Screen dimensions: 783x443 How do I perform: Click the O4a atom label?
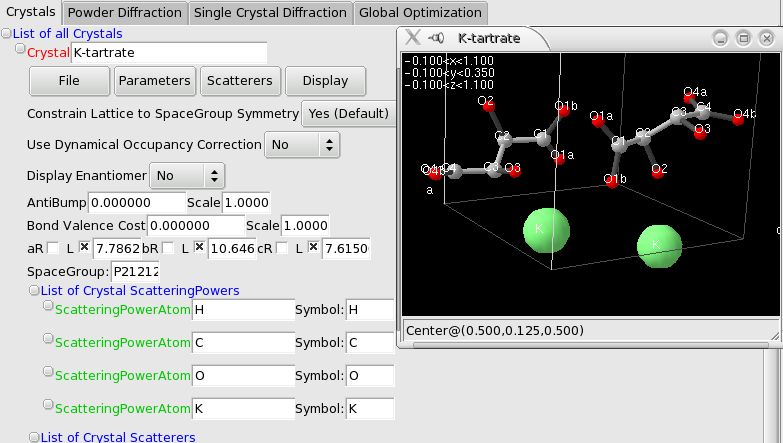(x=695, y=92)
